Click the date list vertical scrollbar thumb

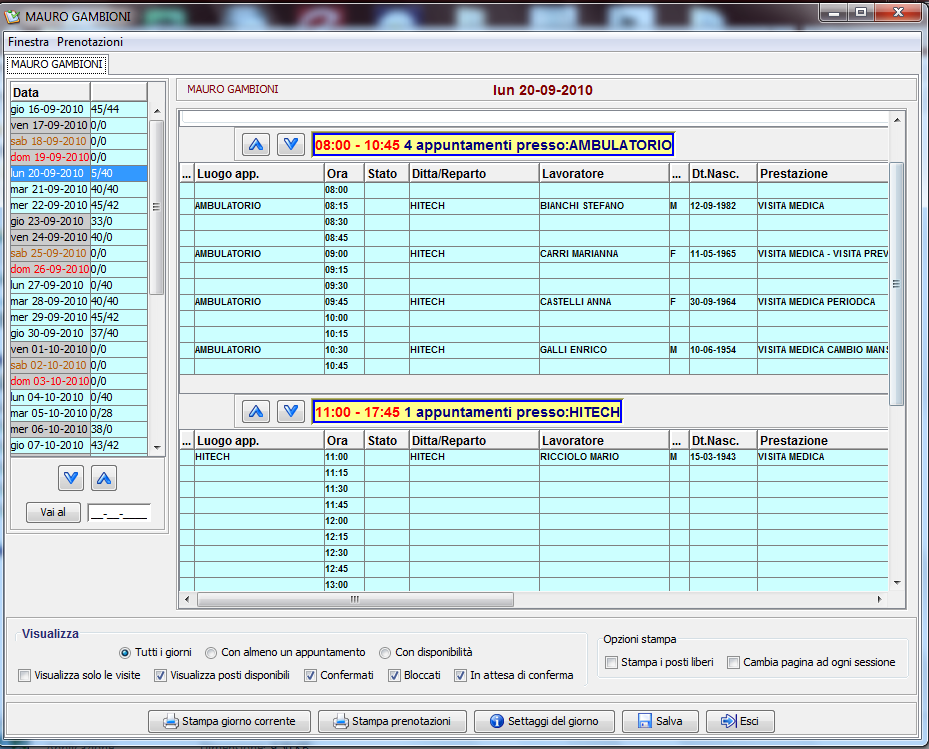[156, 207]
